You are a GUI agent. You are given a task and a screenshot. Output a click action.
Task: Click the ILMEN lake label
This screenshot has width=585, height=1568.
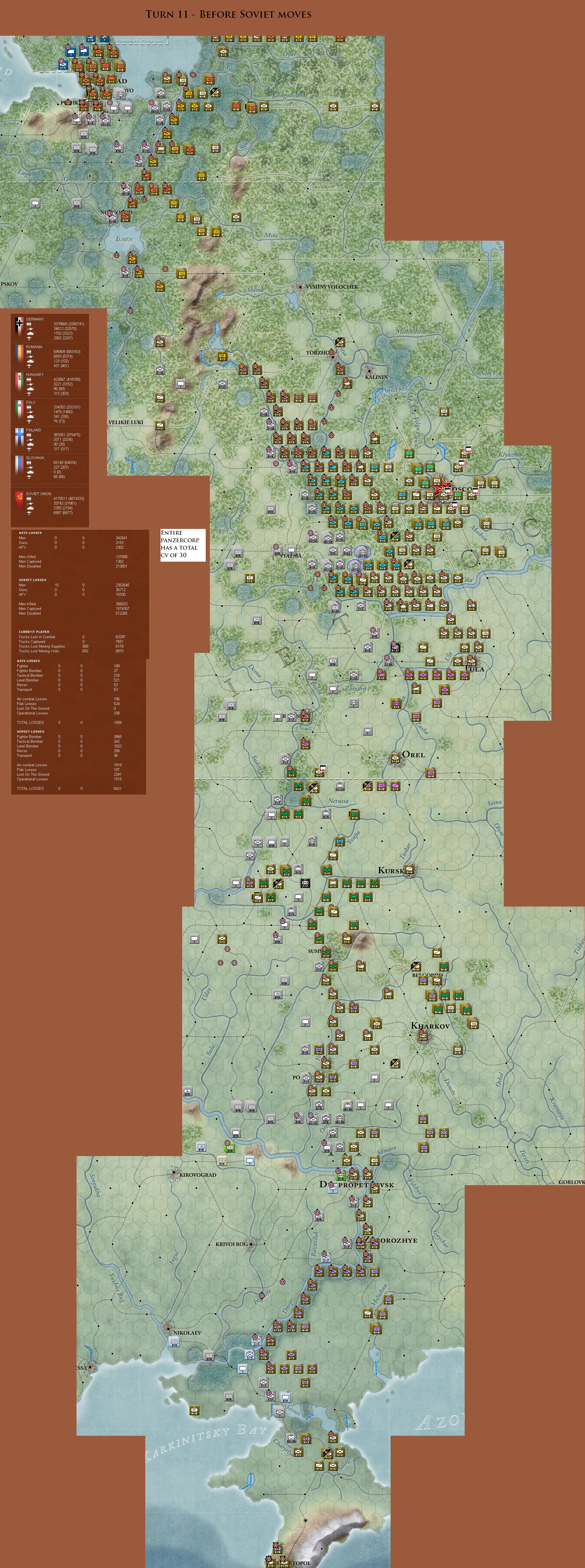coord(124,239)
